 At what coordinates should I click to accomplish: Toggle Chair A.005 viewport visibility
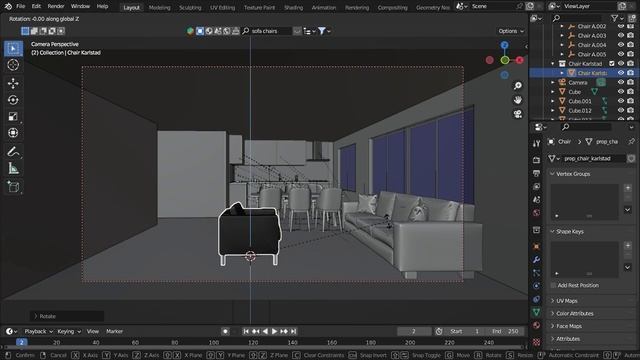click(x=621, y=54)
